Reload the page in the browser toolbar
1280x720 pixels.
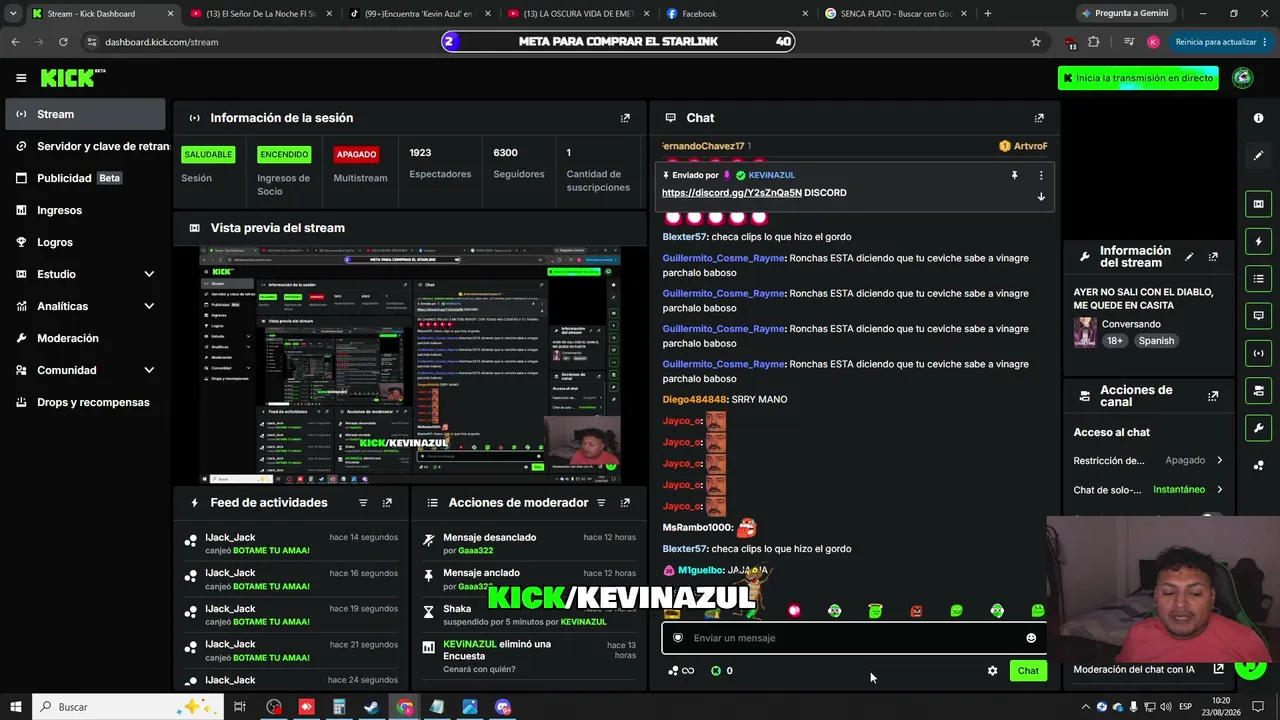tap(63, 42)
